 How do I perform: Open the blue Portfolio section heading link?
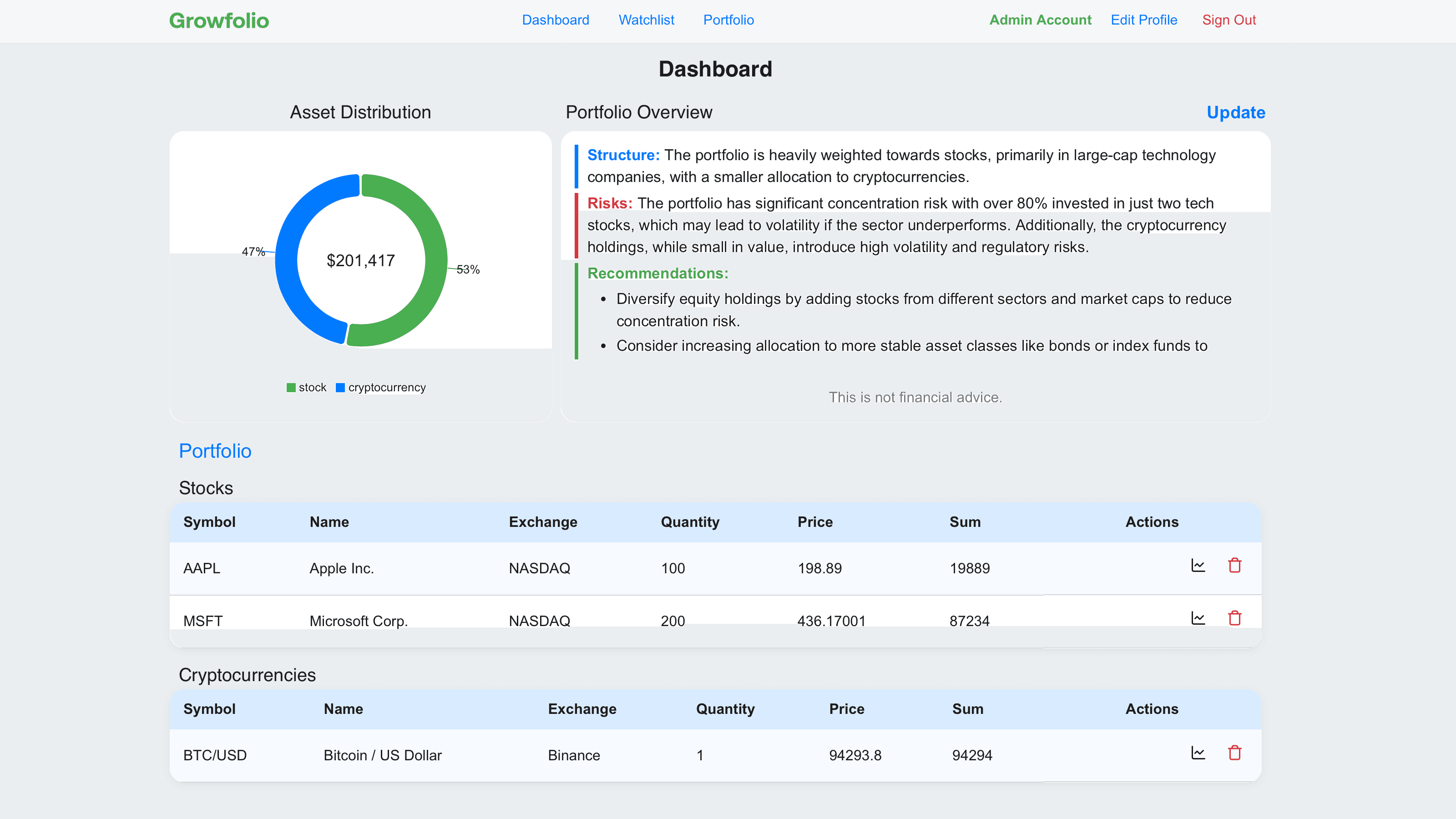point(215,451)
